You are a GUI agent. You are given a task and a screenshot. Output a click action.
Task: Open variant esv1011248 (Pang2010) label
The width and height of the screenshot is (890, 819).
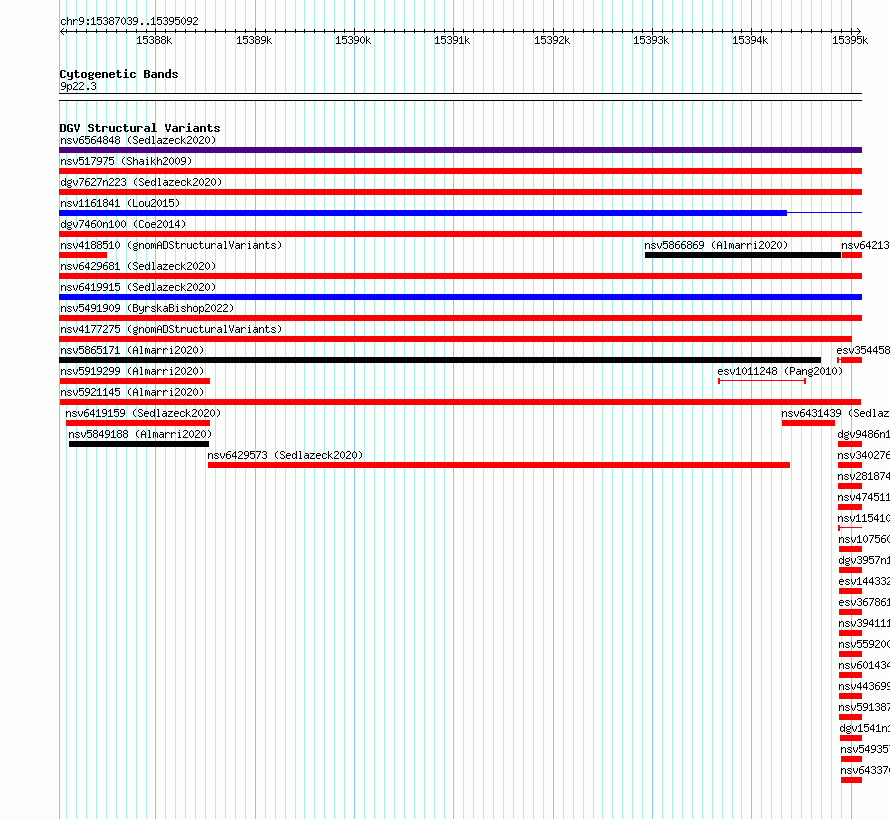780,371
